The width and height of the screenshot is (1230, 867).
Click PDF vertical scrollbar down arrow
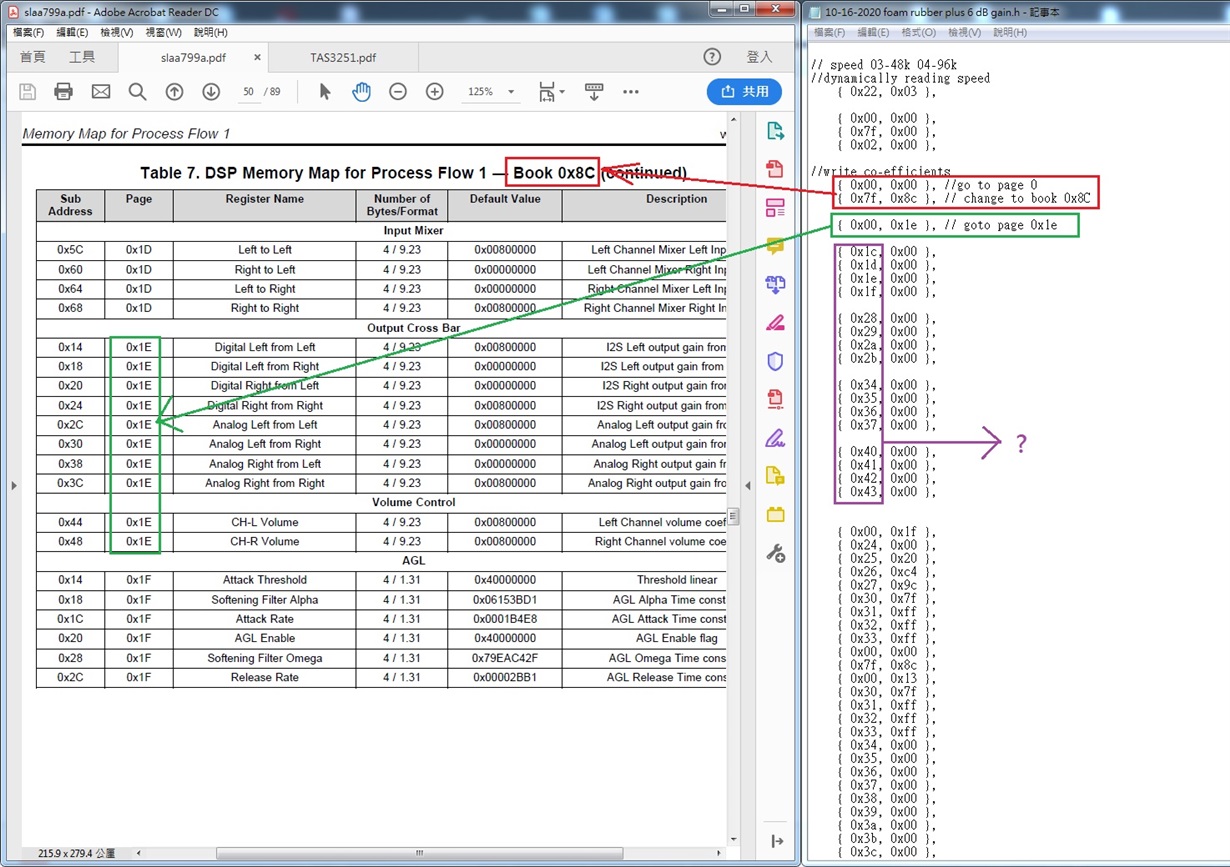pyautogui.click(x=733, y=840)
